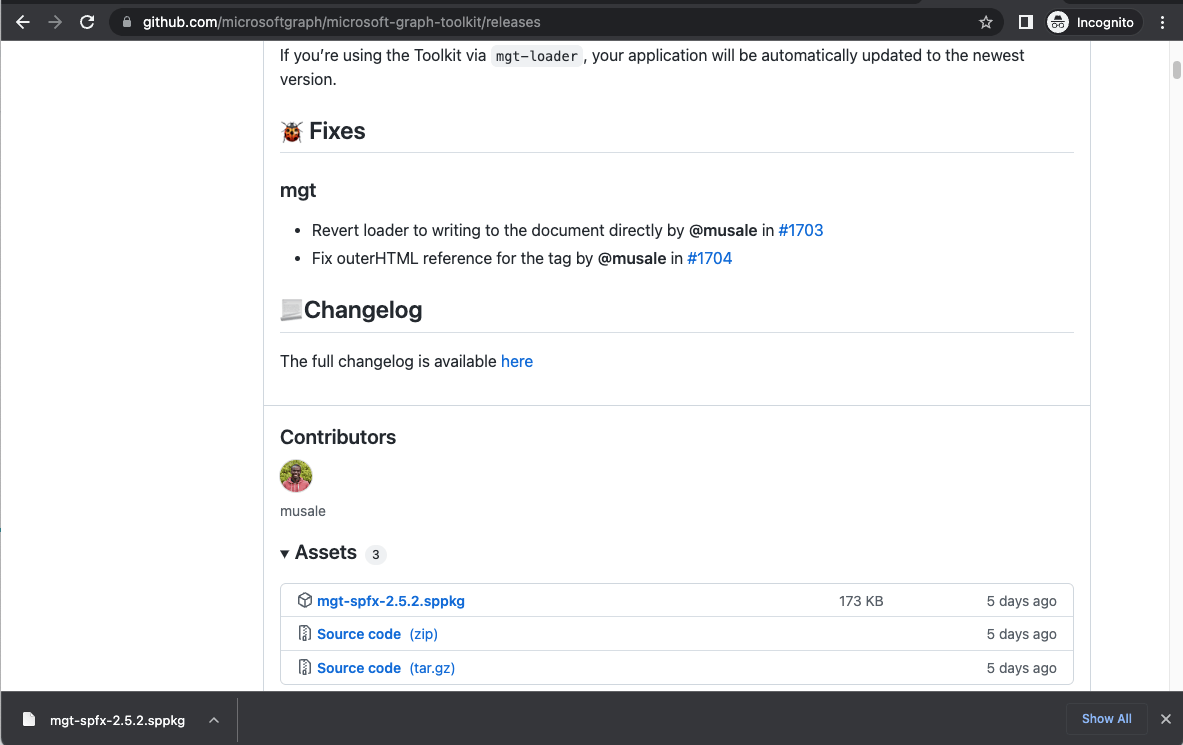
Task: Reload the page with refresh icon
Action: [x=87, y=22]
